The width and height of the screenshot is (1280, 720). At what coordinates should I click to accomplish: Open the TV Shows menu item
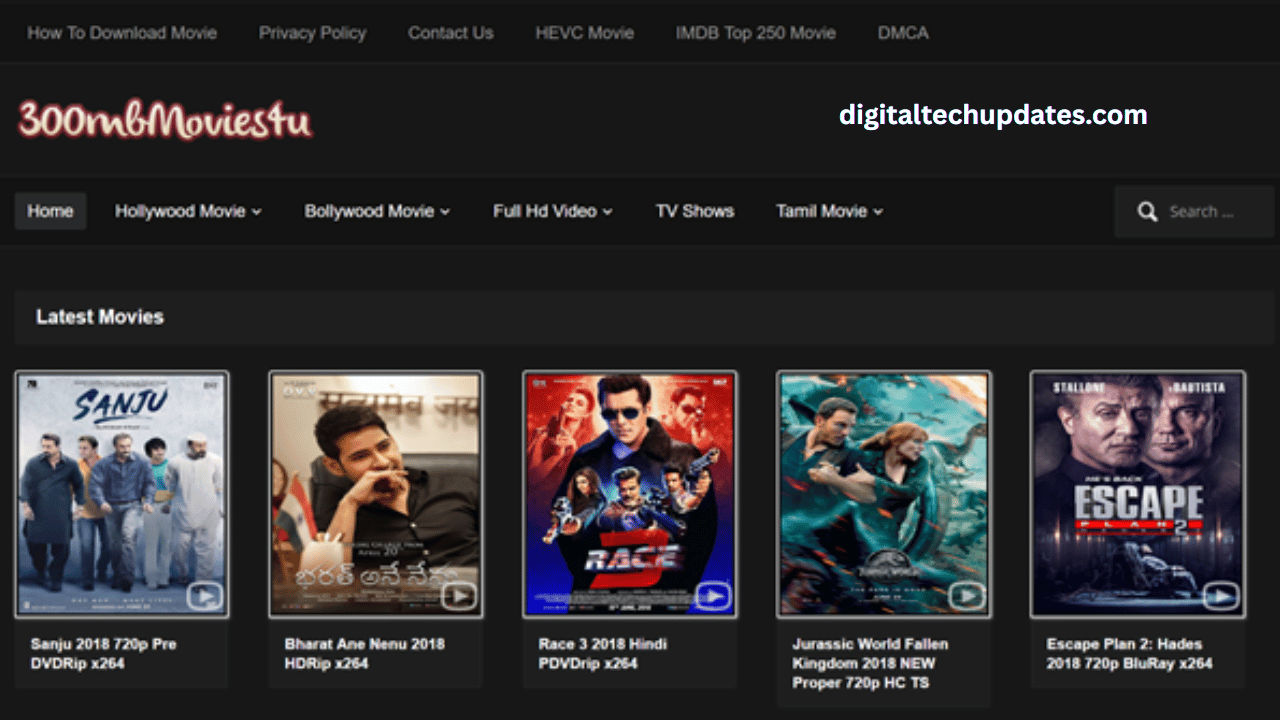(695, 211)
